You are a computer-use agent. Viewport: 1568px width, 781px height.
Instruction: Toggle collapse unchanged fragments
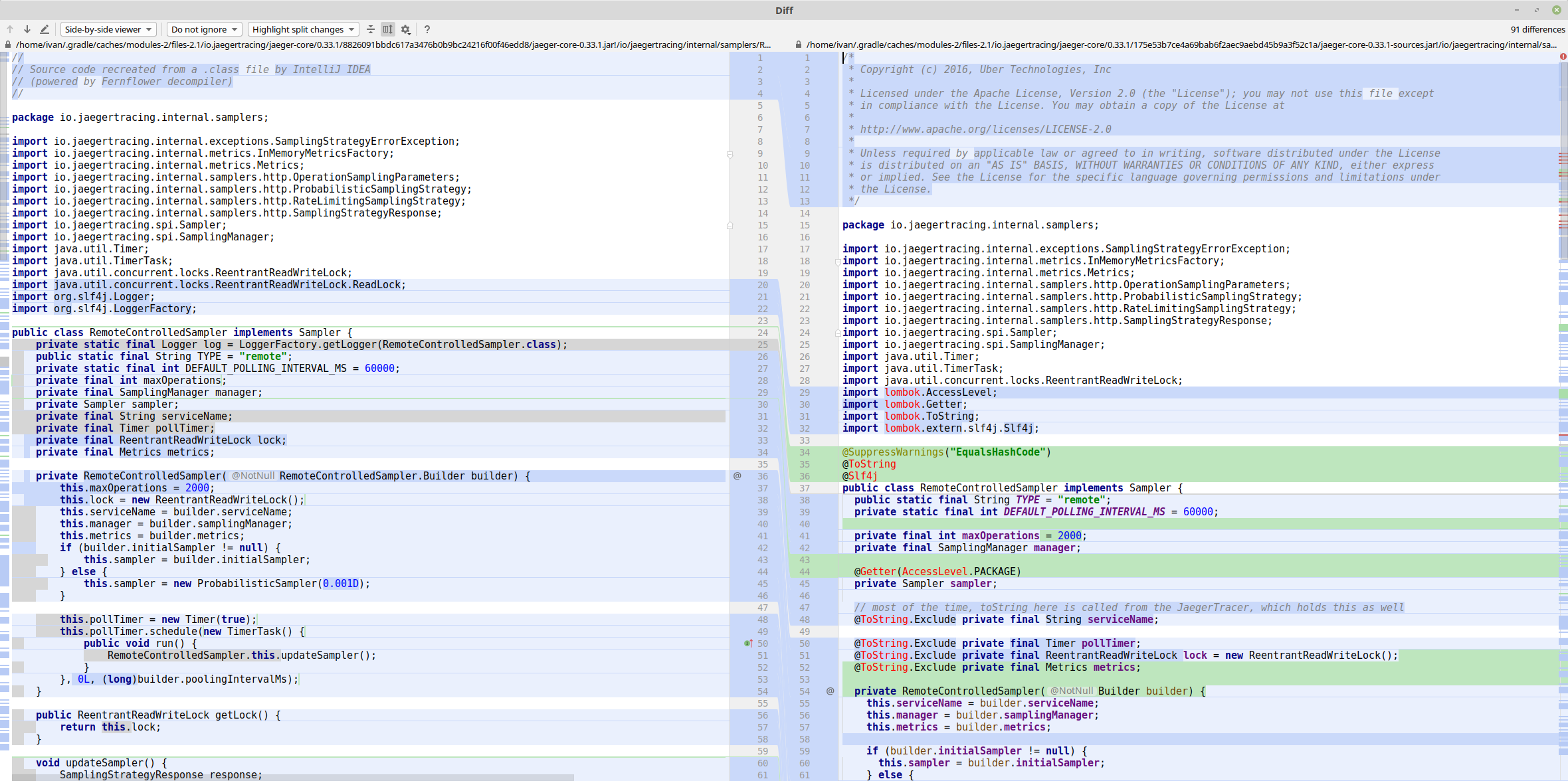point(371,29)
